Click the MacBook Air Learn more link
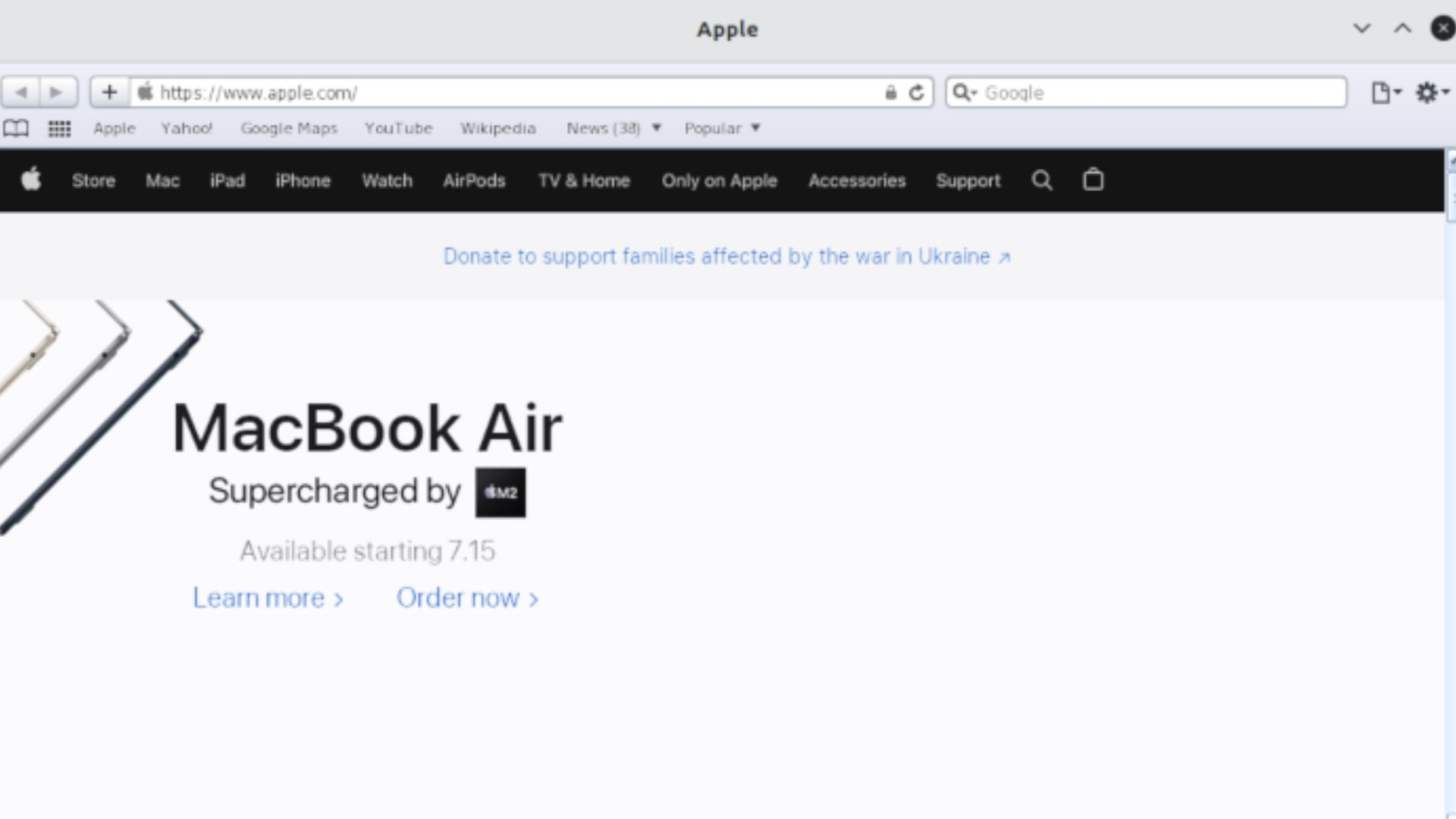This screenshot has height=819, width=1456. pyautogui.click(x=268, y=598)
